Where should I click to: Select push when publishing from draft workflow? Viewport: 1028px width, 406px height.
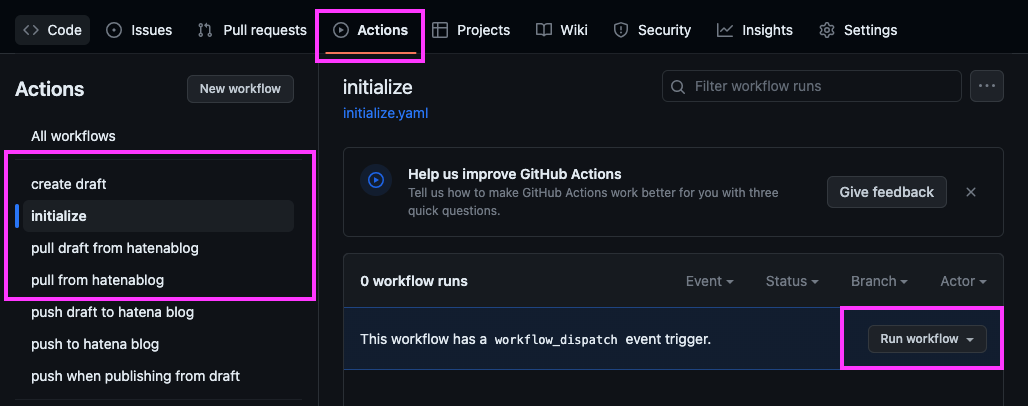click(136, 376)
